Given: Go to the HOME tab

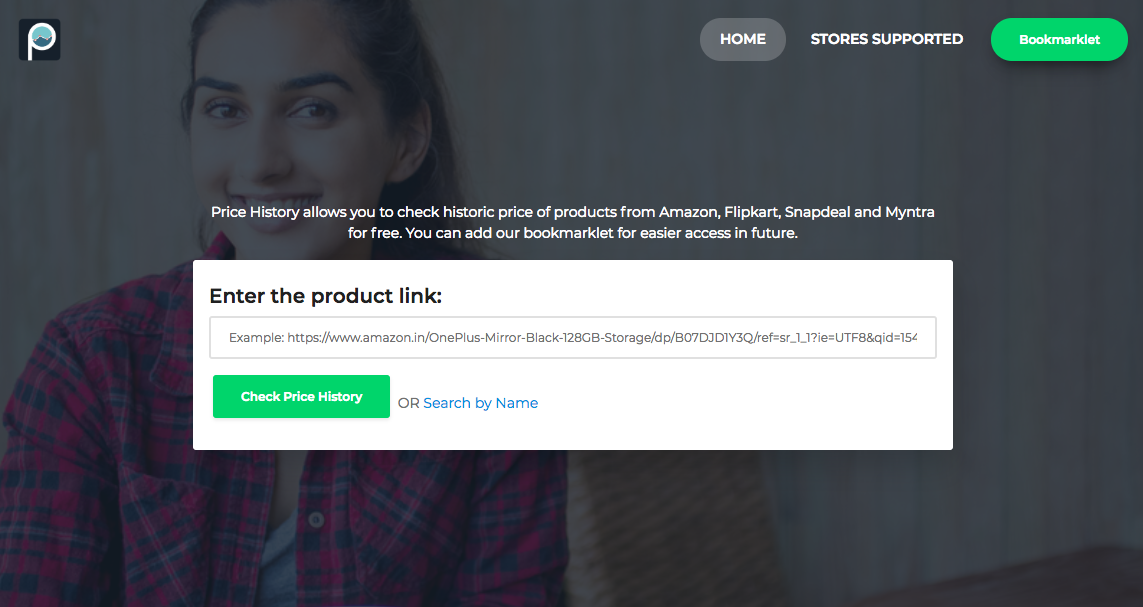Looking at the screenshot, I should (742, 39).
